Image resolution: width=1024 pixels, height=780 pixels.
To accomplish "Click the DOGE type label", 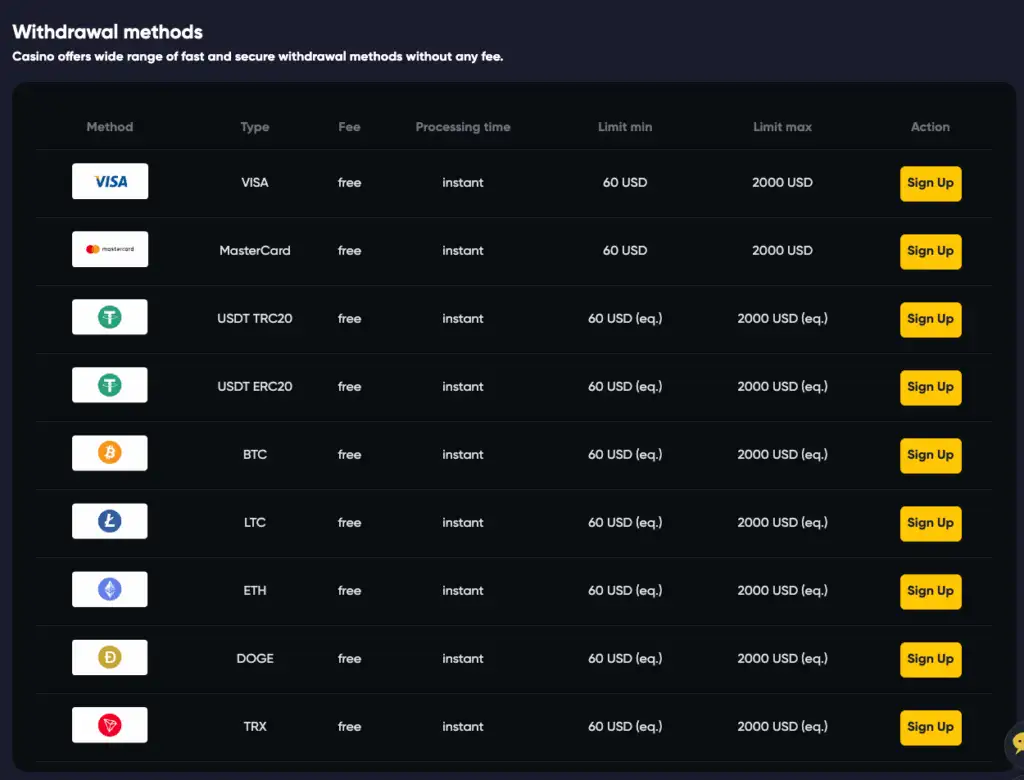I will pos(255,658).
